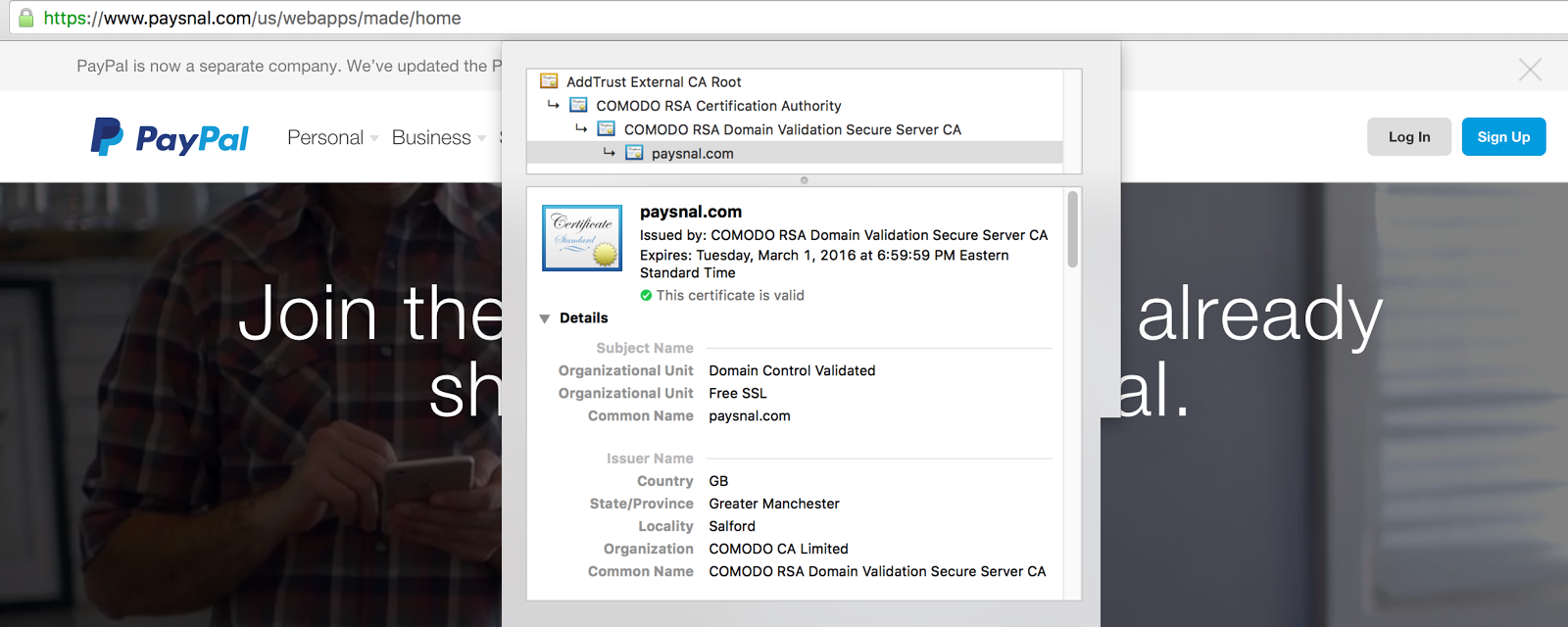Click the pane divider handle dot
Screen dimensions: 1568x627
tap(805, 180)
